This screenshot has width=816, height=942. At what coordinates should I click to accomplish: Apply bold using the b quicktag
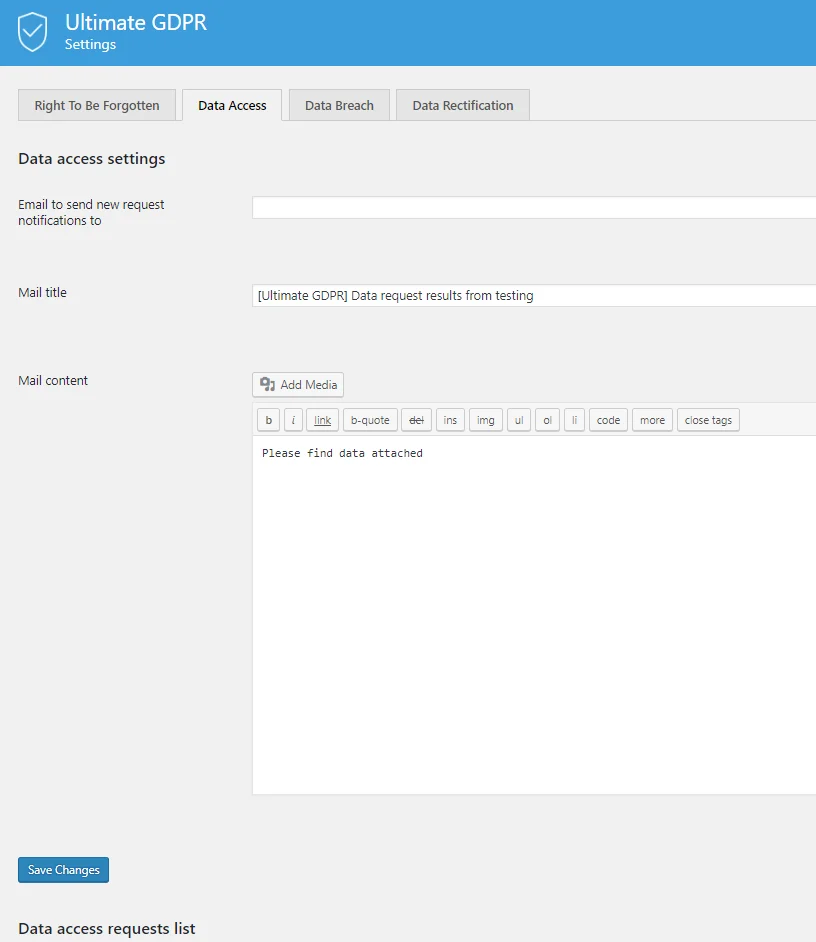pyautogui.click(x=267, y=420)
